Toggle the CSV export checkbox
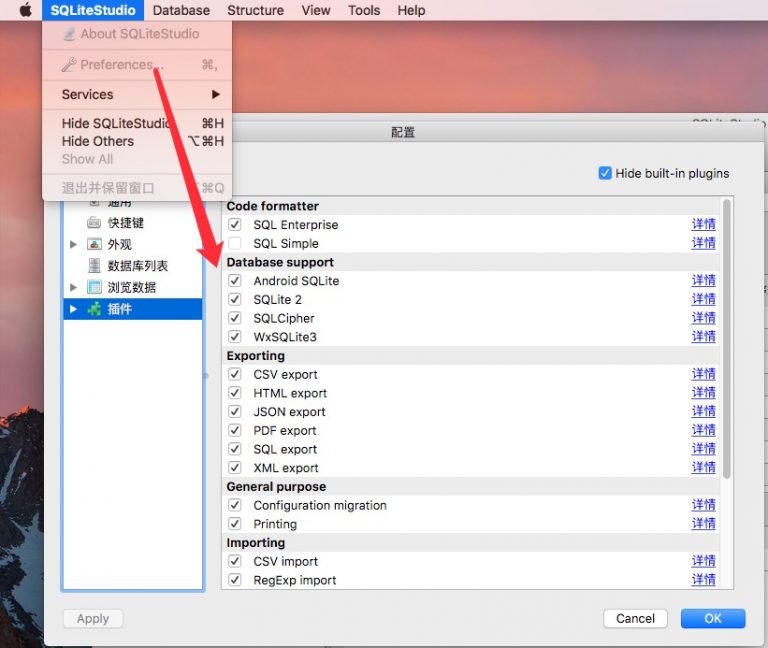This screenshot has height=648, width=768. pyautogui.click(x=235, y=374)
